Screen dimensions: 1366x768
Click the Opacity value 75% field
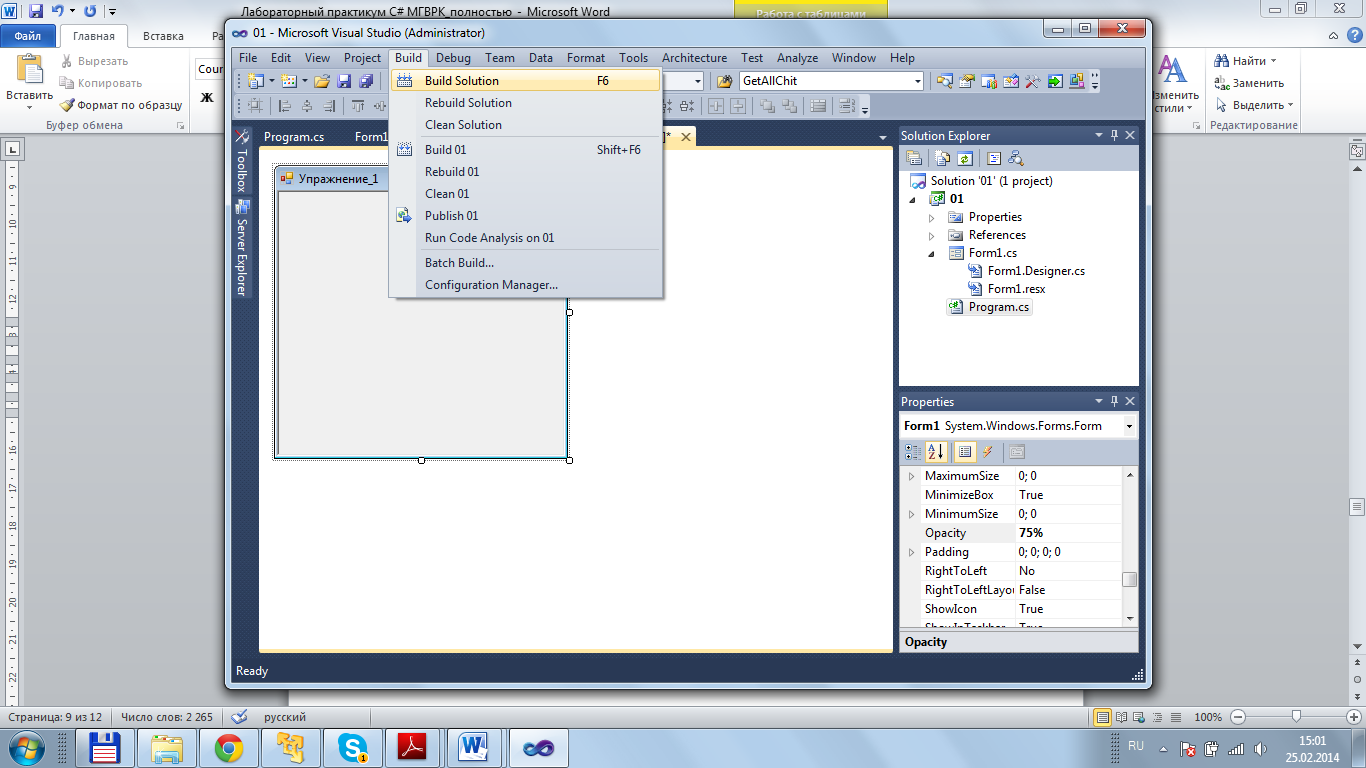click(1067, 533)
